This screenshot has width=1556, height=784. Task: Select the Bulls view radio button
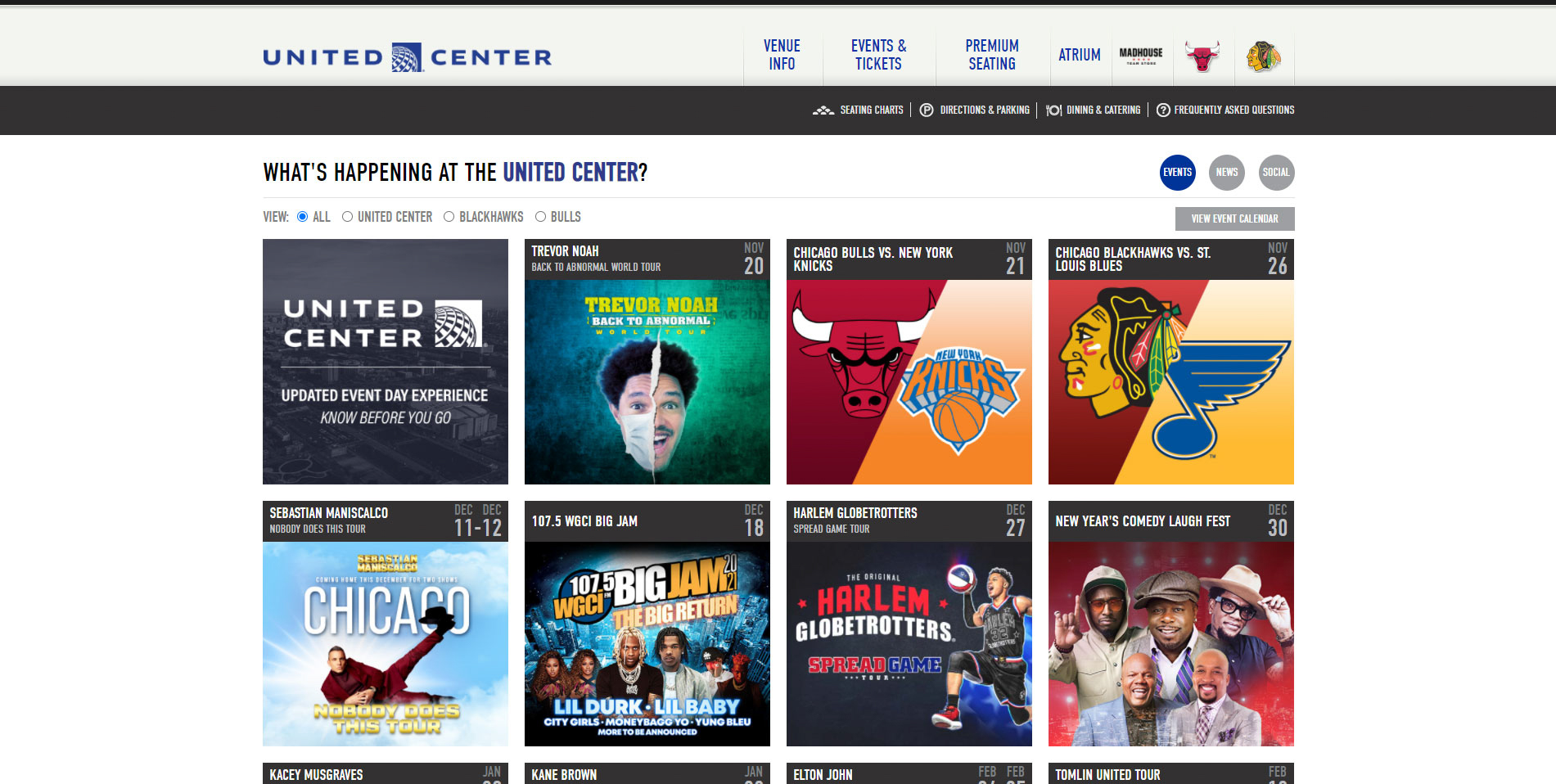540,217
